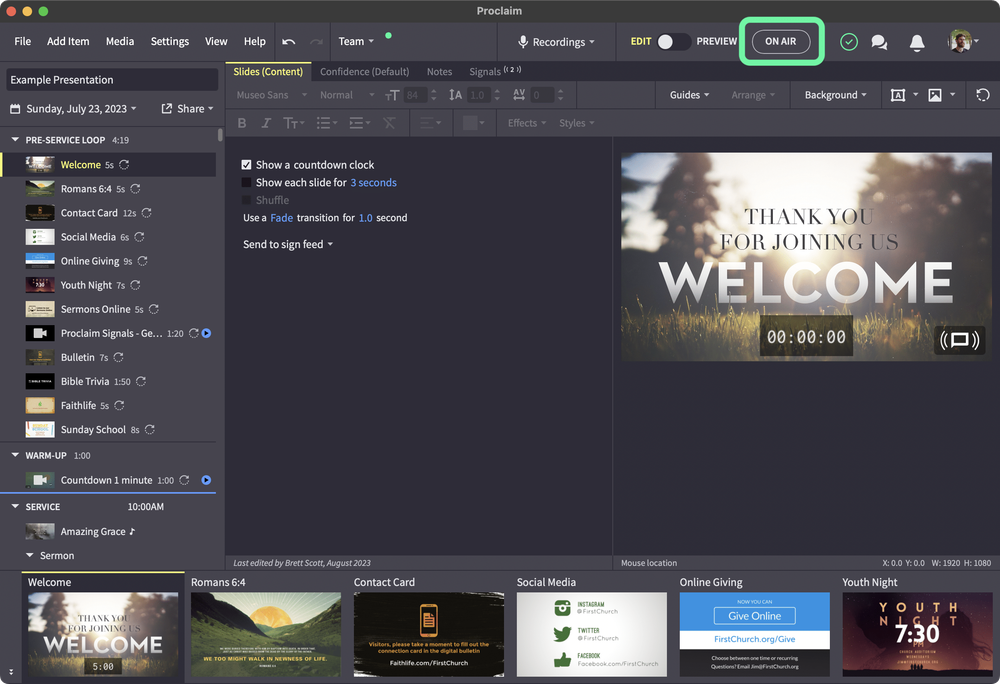Collapse the WARM-UP section
This screenshot has height=684, width=1000.
click(15, 455)
